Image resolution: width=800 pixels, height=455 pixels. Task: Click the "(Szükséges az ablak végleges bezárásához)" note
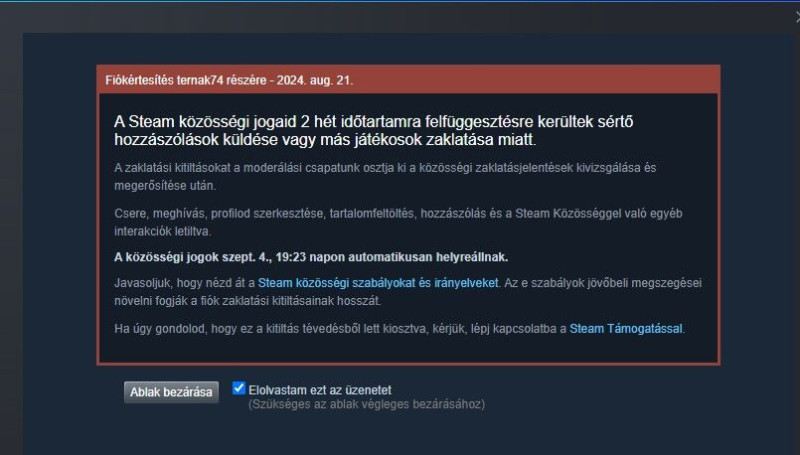tap(366, 405)
